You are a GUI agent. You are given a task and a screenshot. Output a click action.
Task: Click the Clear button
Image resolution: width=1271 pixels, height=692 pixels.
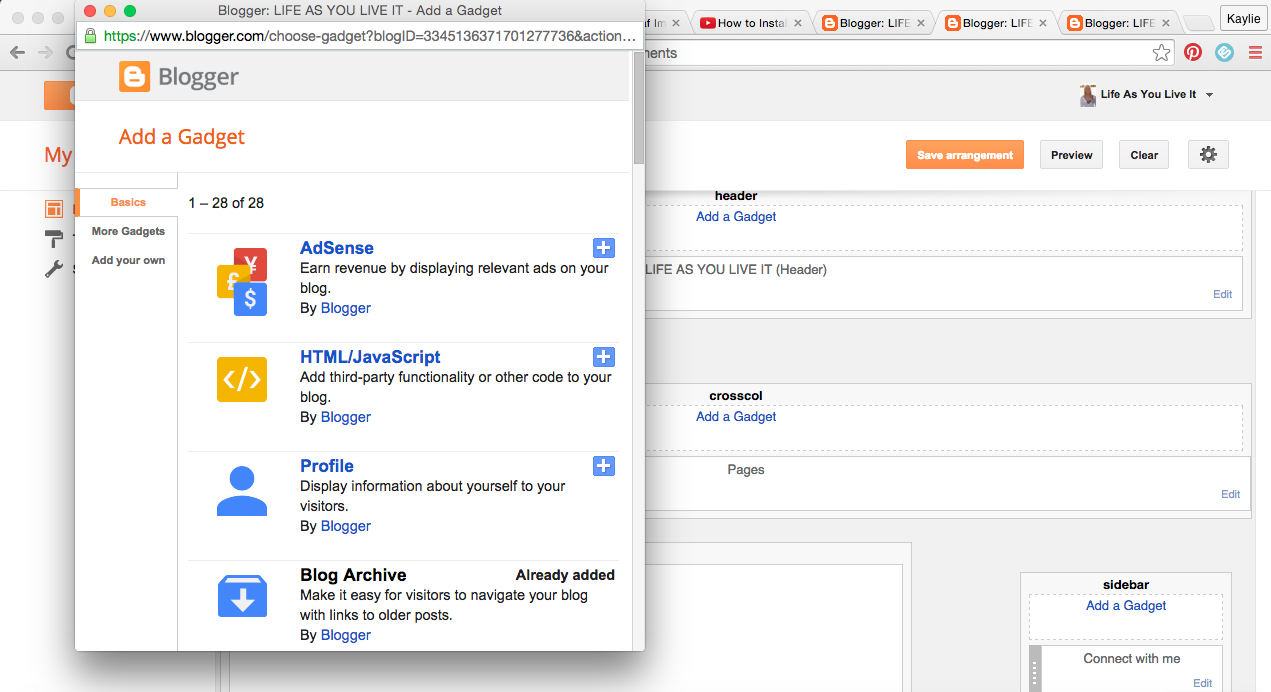(1144, 155)
